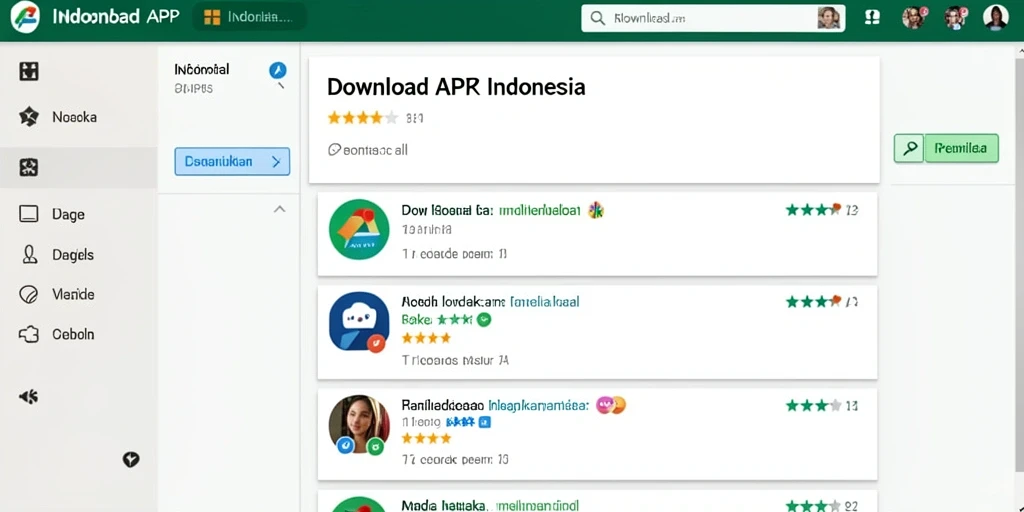Click the orange badge on blue robot icon
Screen dimensions: 1024x512
(x=376, y=342)
